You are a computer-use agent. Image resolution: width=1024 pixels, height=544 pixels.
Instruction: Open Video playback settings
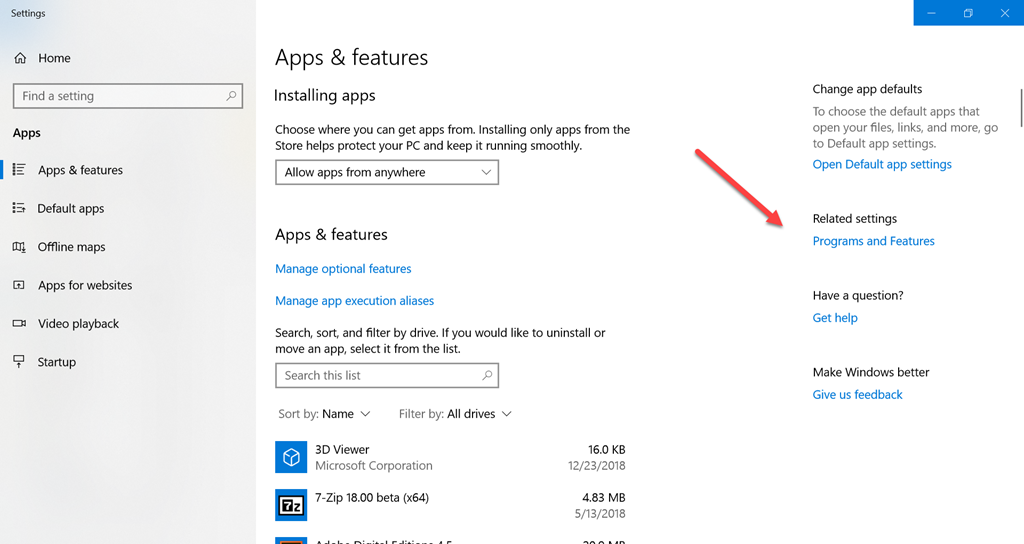click(78, 324)
